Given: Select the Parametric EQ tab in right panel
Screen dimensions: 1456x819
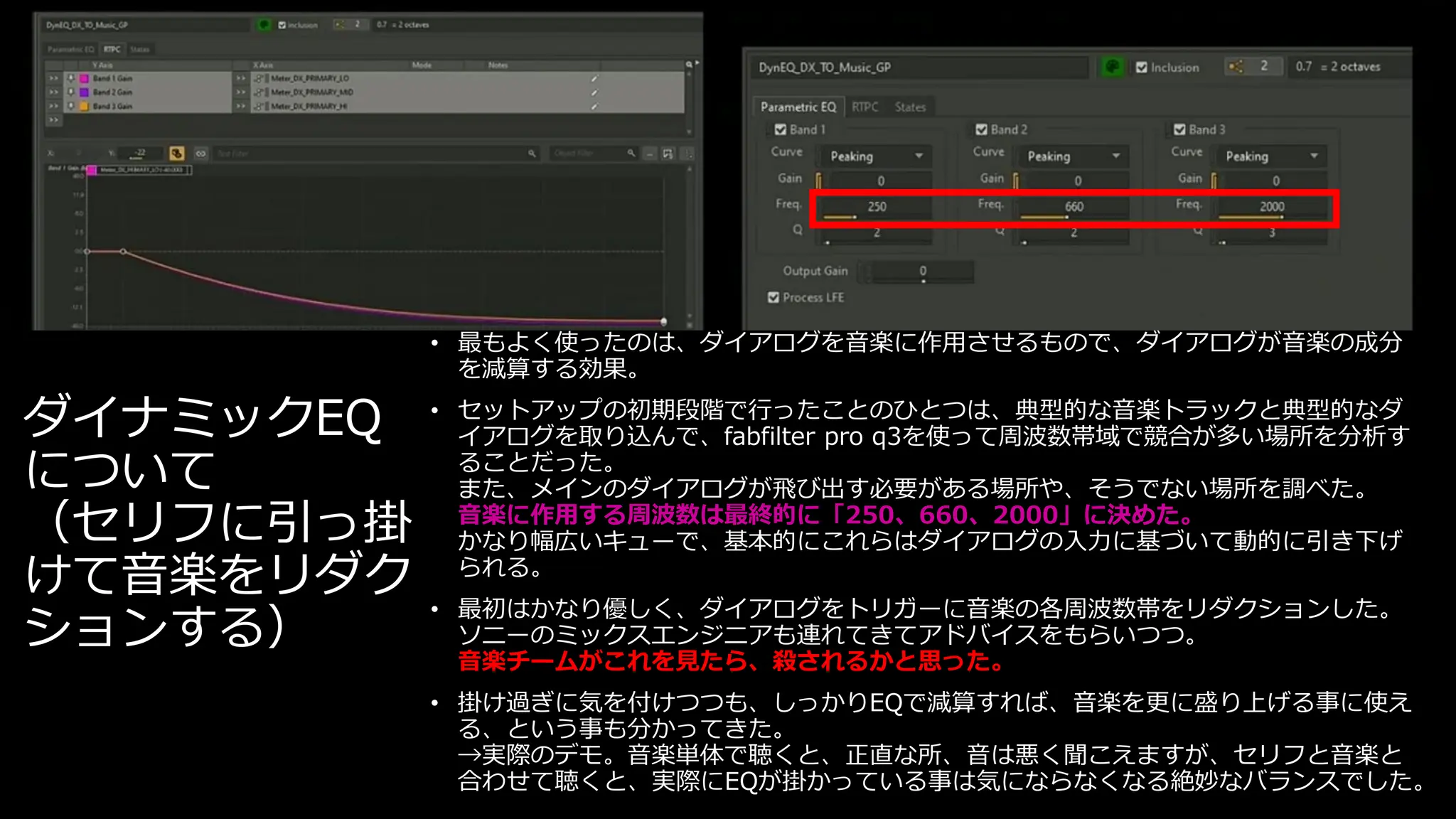Looking at the screenshot, I should pyautogui.click(x=798, y=107).
